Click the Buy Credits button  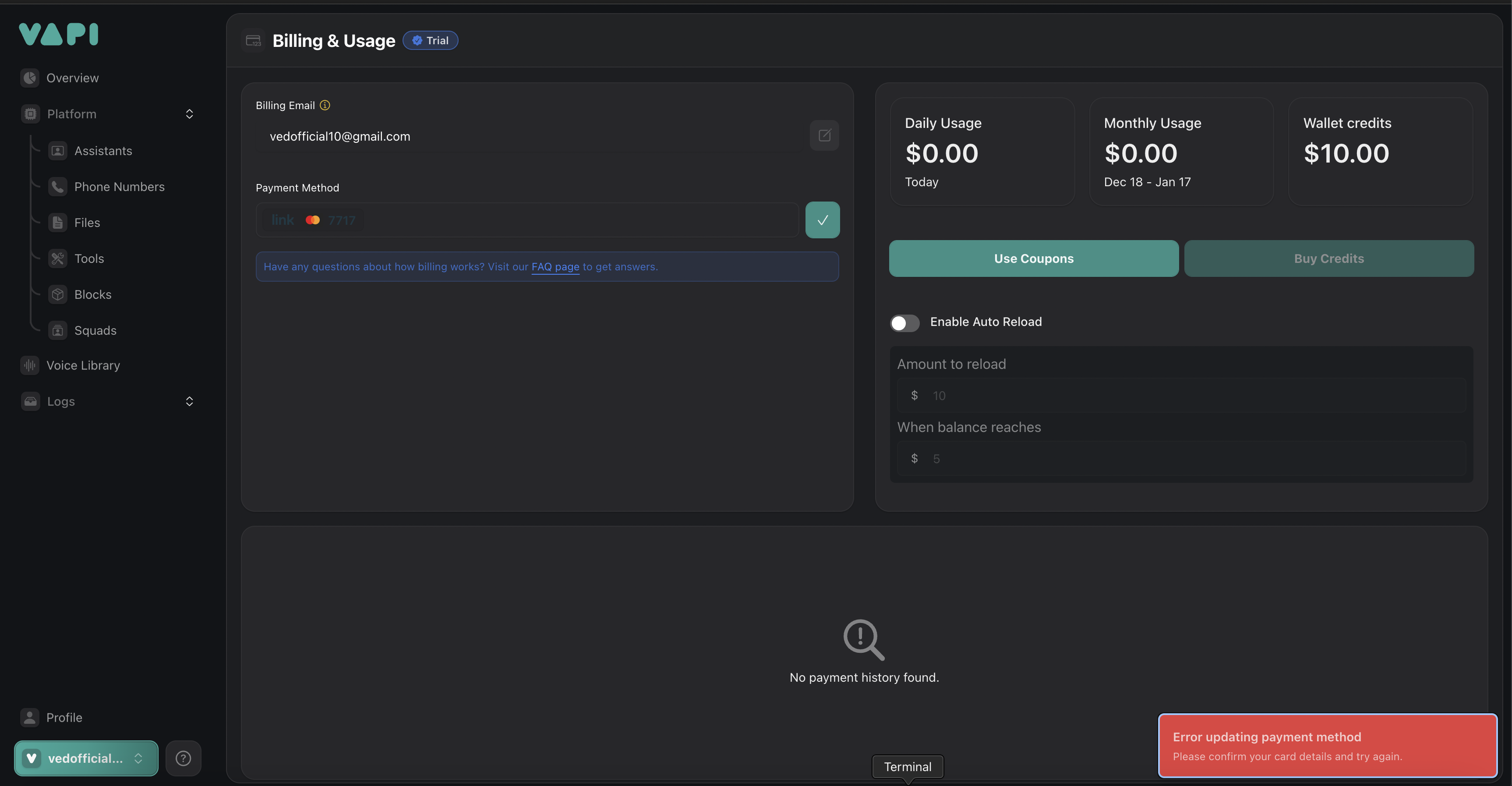[1328, 258]
